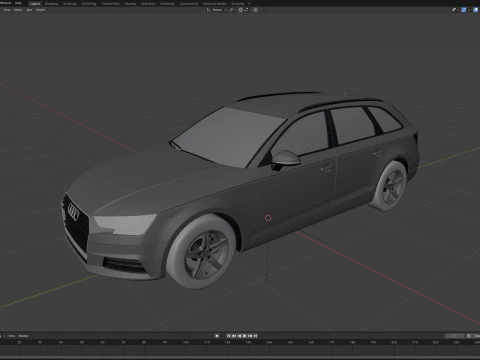Viewport: 480px width, 360px height.
Task: Open the timeline Marker menu
Action: coord(23,336)
